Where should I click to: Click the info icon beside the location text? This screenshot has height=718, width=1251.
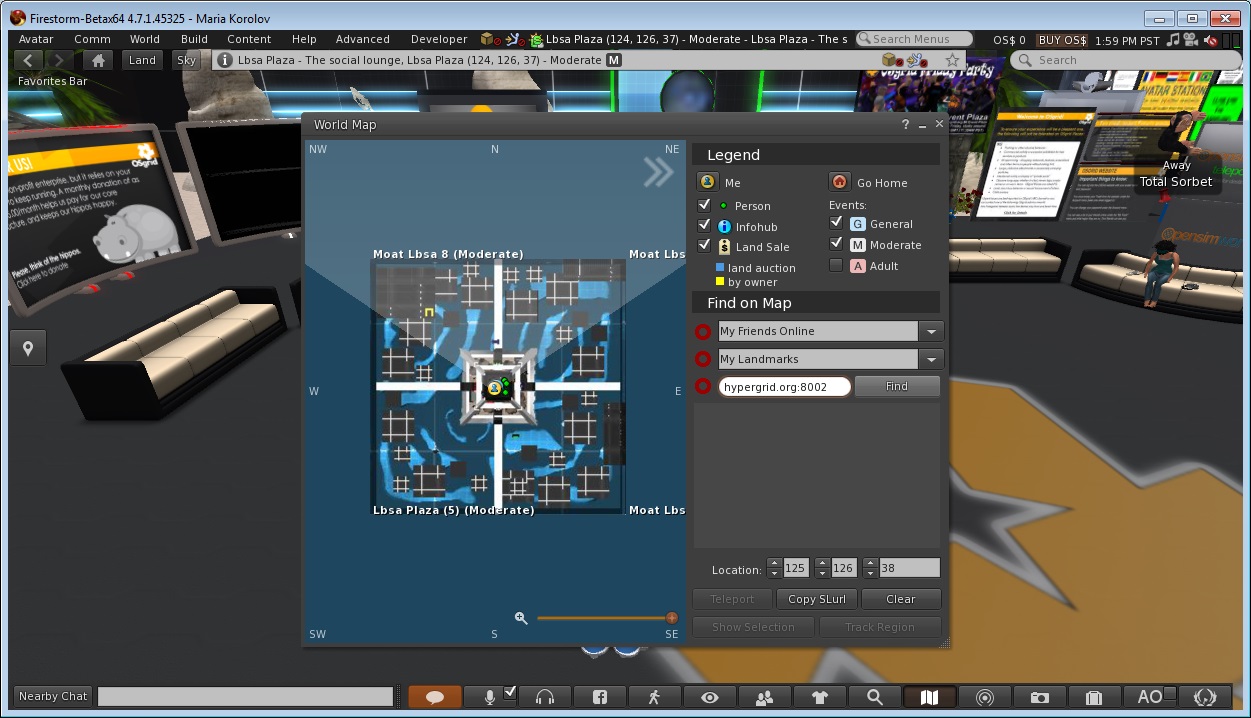225,60
